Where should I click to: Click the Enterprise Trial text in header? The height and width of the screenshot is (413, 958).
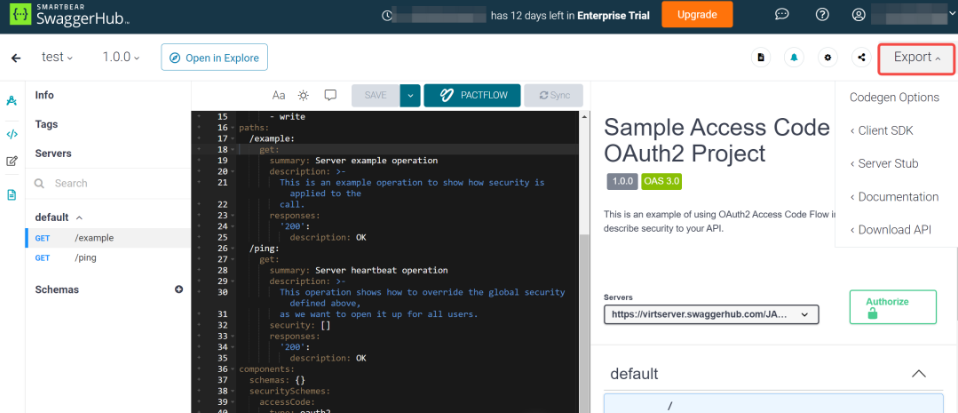coord(615,15)
